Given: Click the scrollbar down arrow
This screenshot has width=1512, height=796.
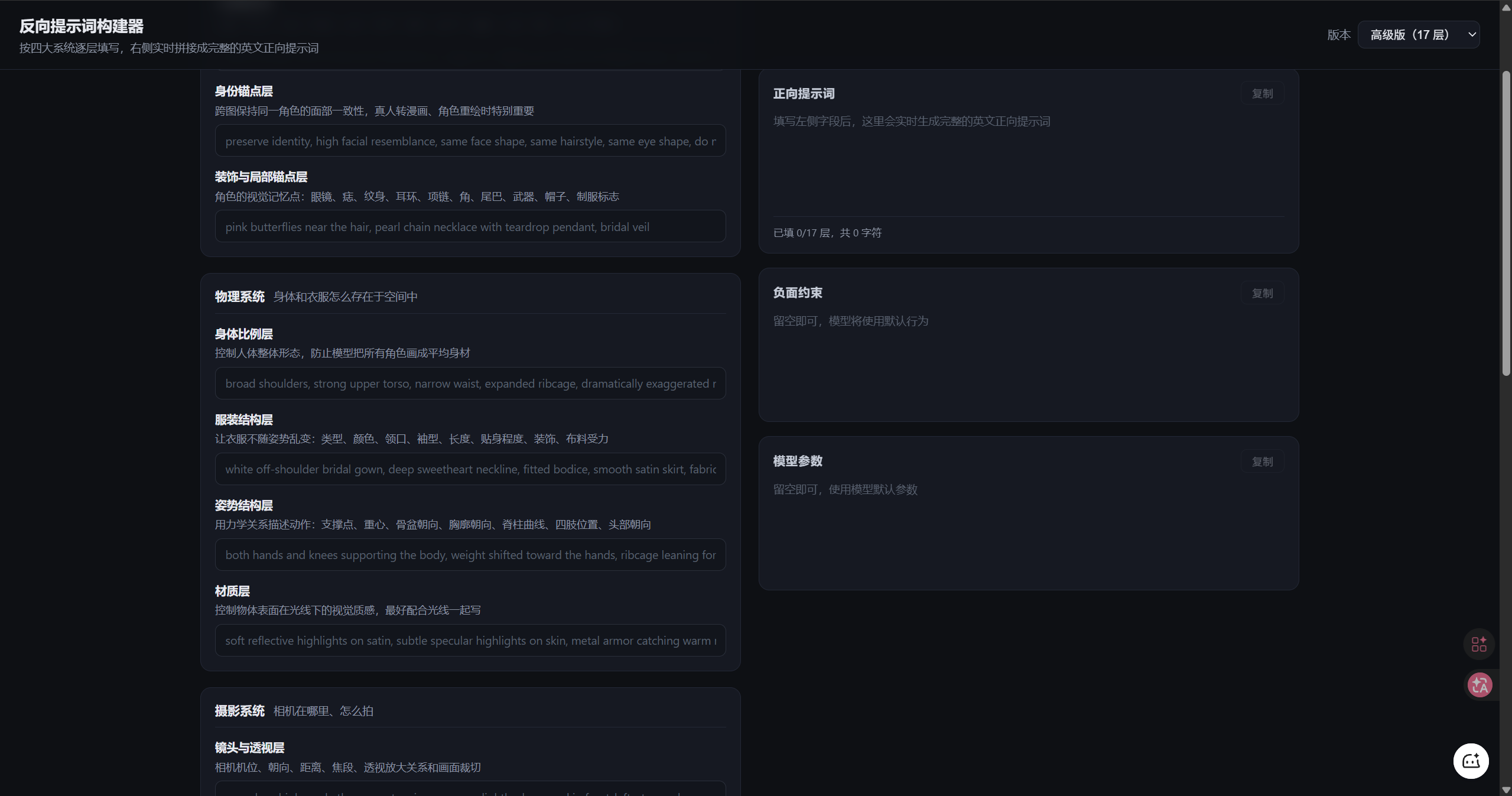Looking at the screenshot, I should [x=1506, y=790].
